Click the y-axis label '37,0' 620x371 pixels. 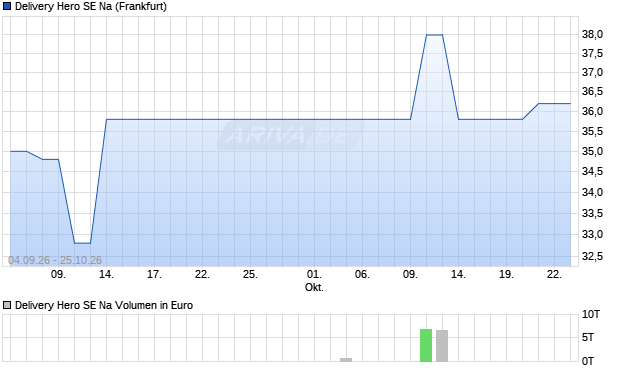(592, 72)
